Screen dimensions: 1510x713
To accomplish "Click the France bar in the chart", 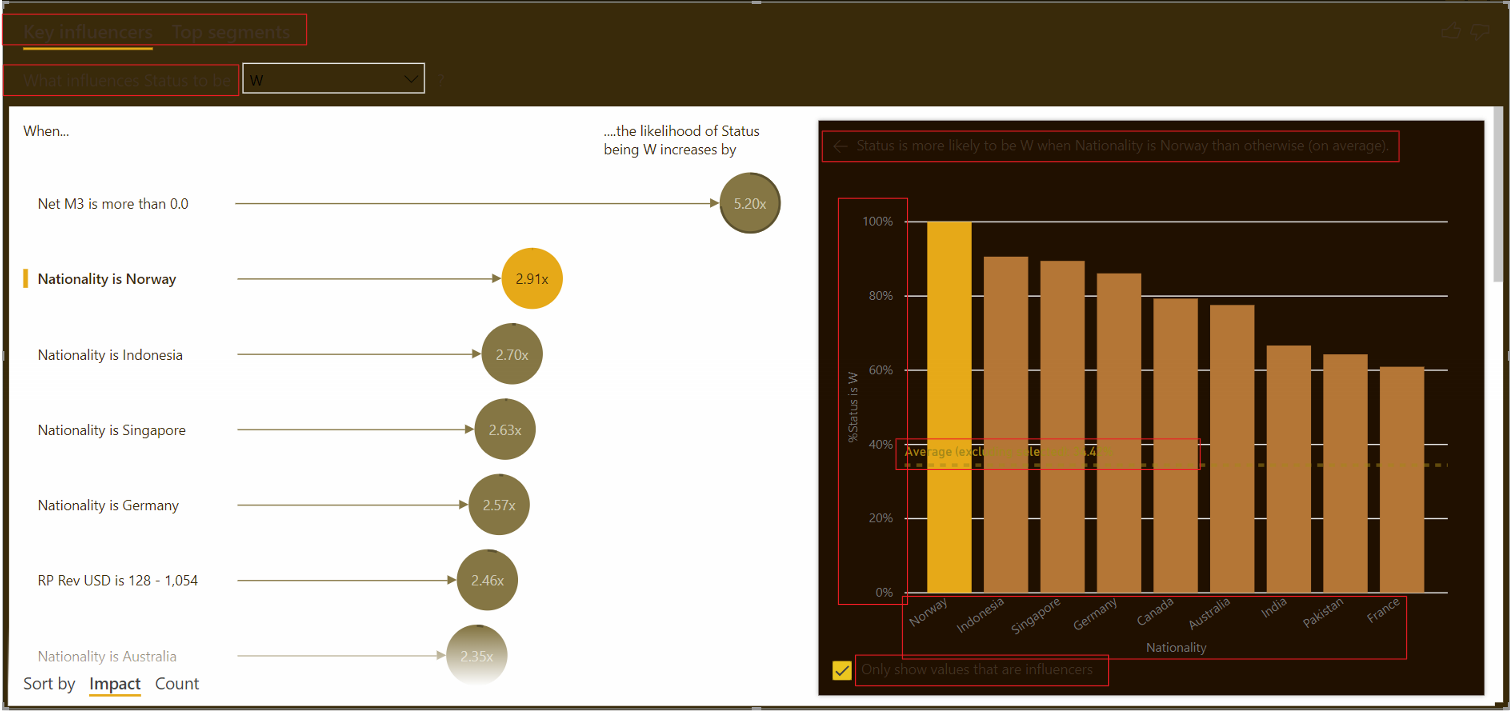I will point(1402,480).
